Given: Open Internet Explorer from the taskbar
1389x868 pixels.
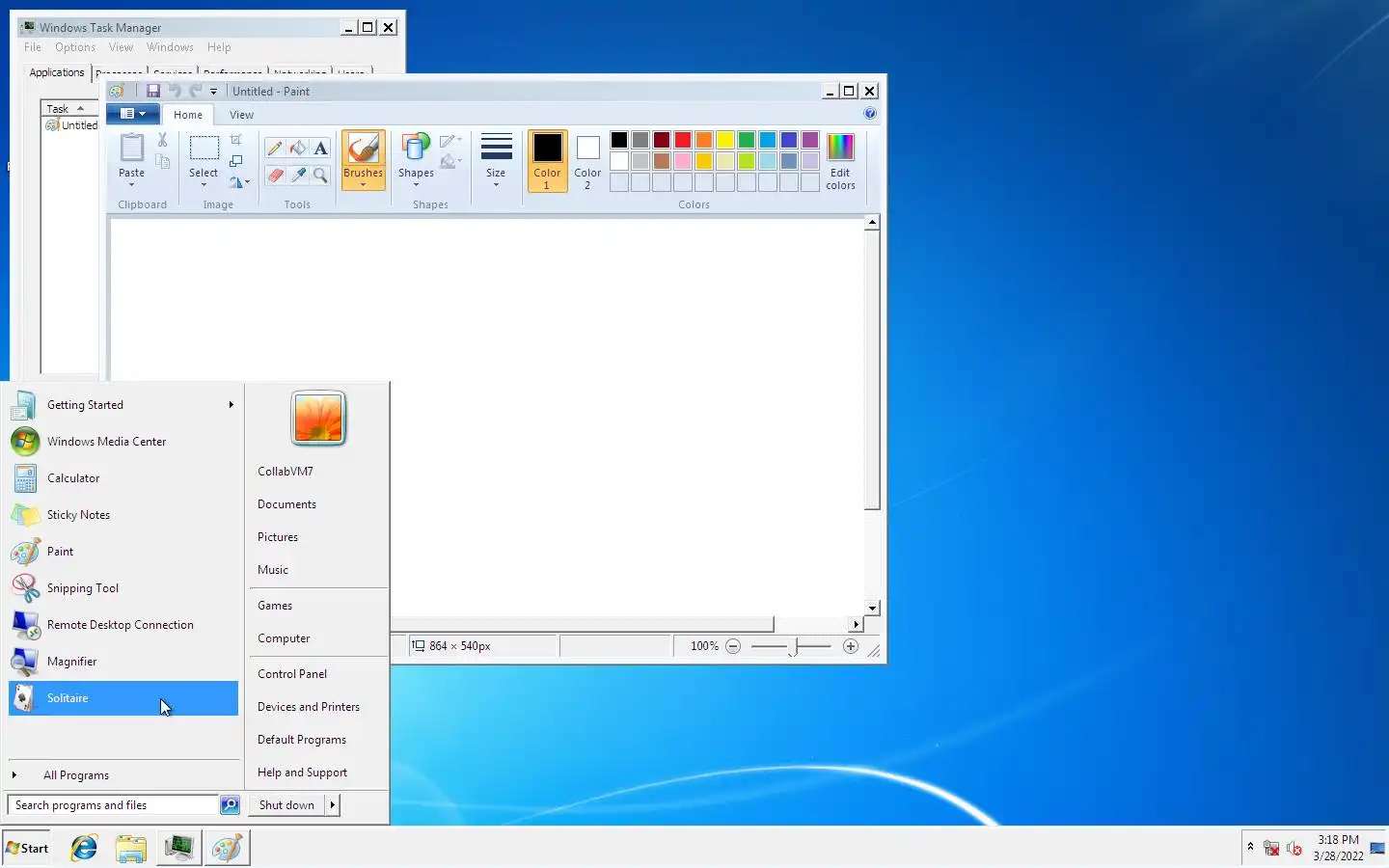Looking at the screenshot, I should tap(84, 848).
